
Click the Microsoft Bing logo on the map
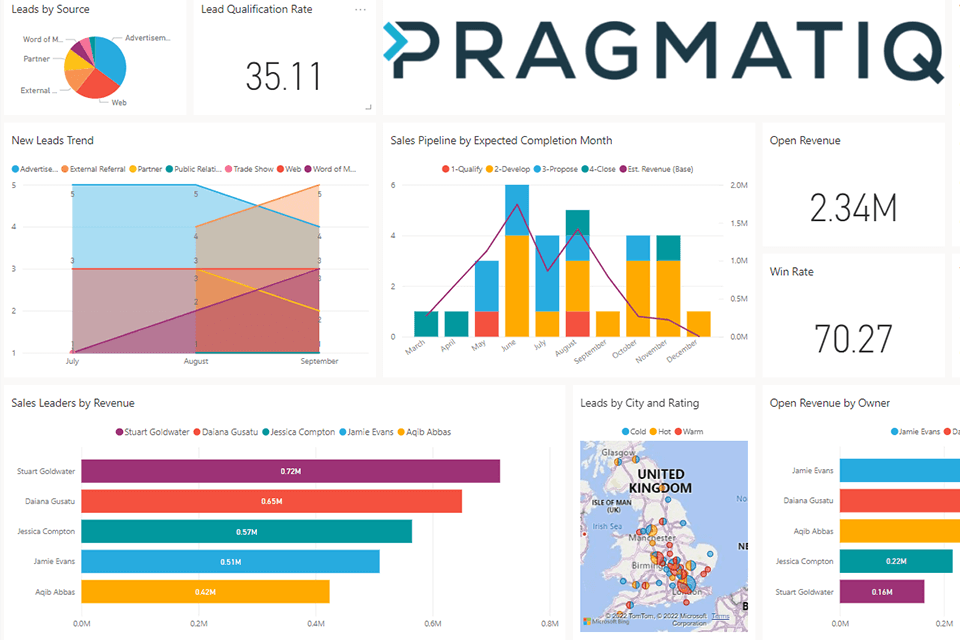(x=586, y=622)
